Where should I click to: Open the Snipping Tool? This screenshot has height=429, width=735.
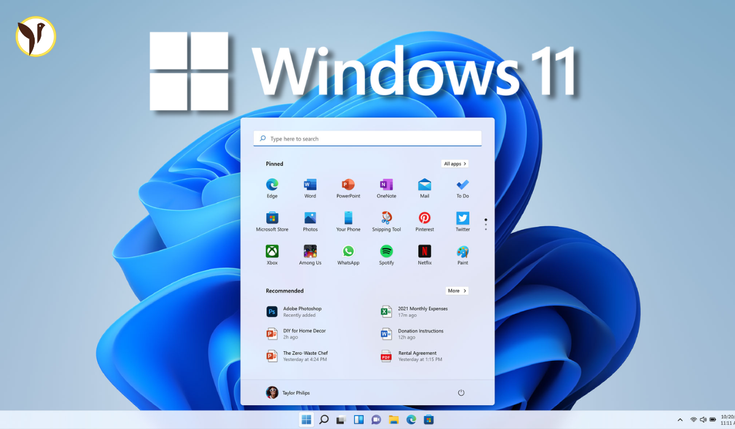(386, 221)
